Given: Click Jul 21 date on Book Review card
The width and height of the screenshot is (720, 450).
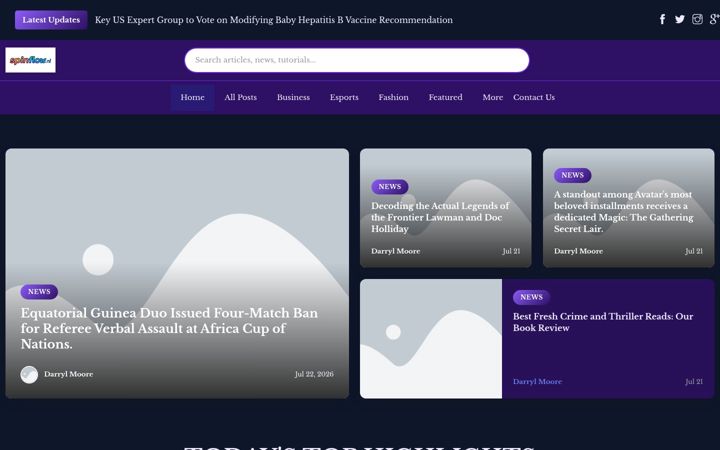Looking at the screenshot, I should 694,382.
